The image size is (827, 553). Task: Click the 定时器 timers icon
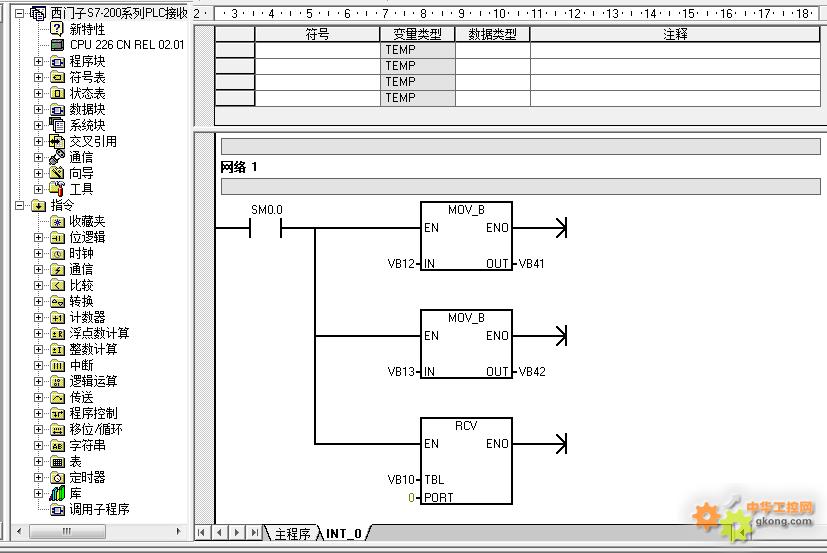tap(57, 478)
